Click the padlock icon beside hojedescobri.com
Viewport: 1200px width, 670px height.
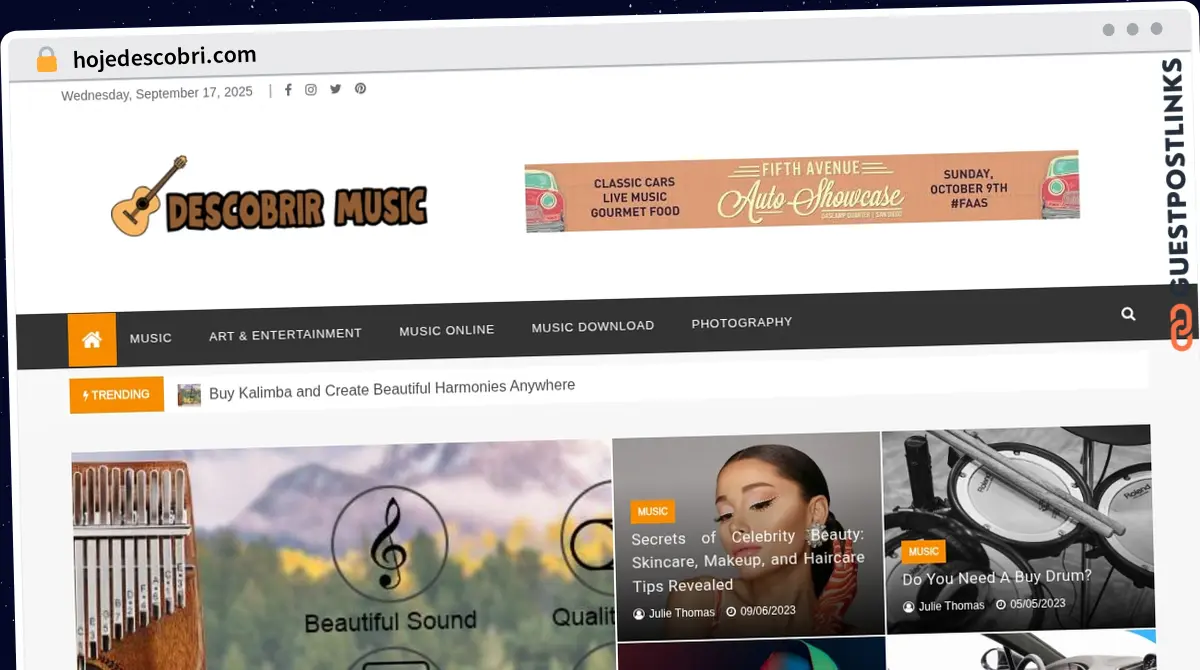click(x=46, y=58)
